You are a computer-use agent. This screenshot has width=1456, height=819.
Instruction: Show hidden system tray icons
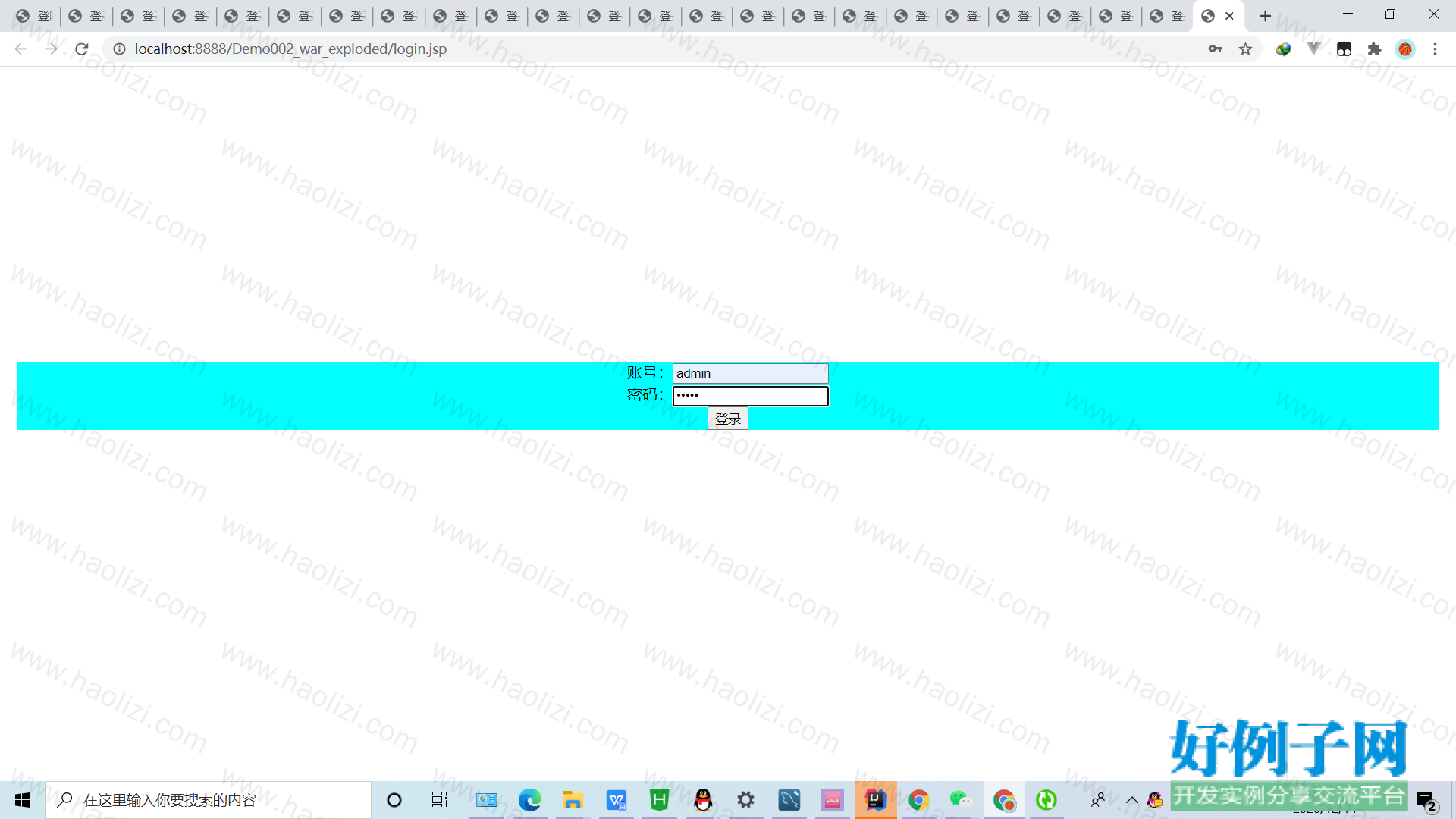(x=1131, y=800)
